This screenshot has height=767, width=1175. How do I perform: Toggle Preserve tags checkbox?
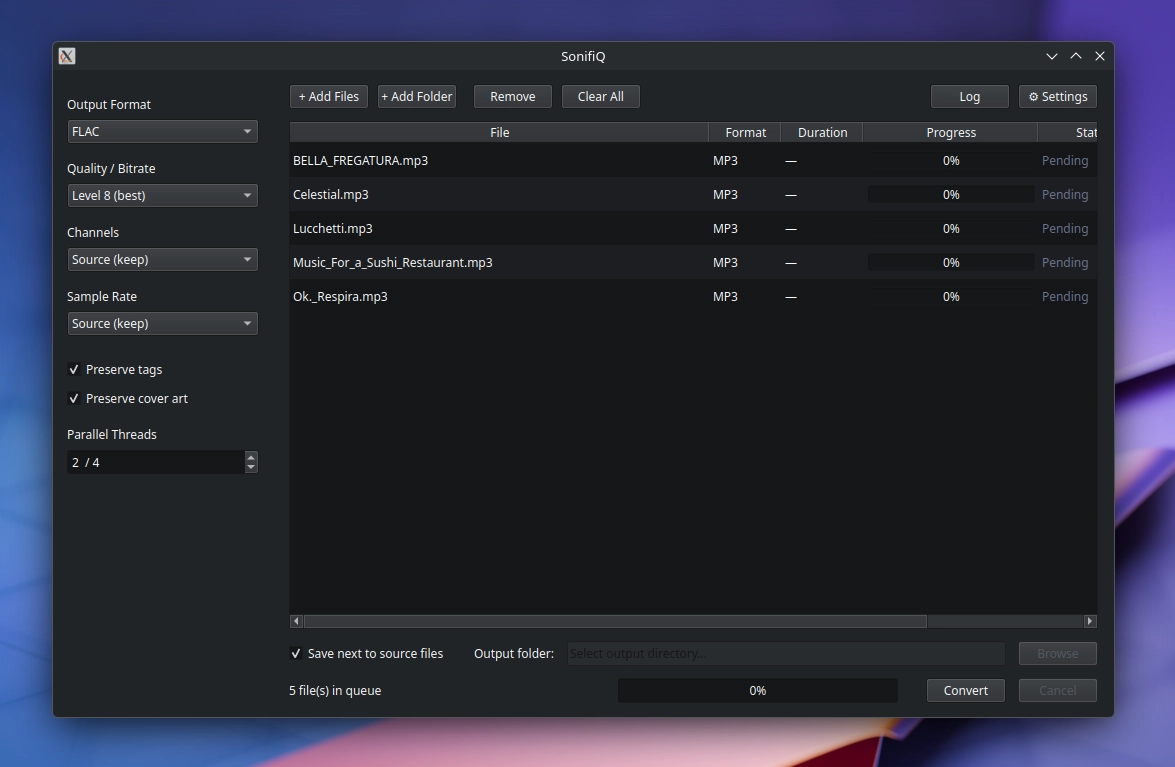pos(73,369)
